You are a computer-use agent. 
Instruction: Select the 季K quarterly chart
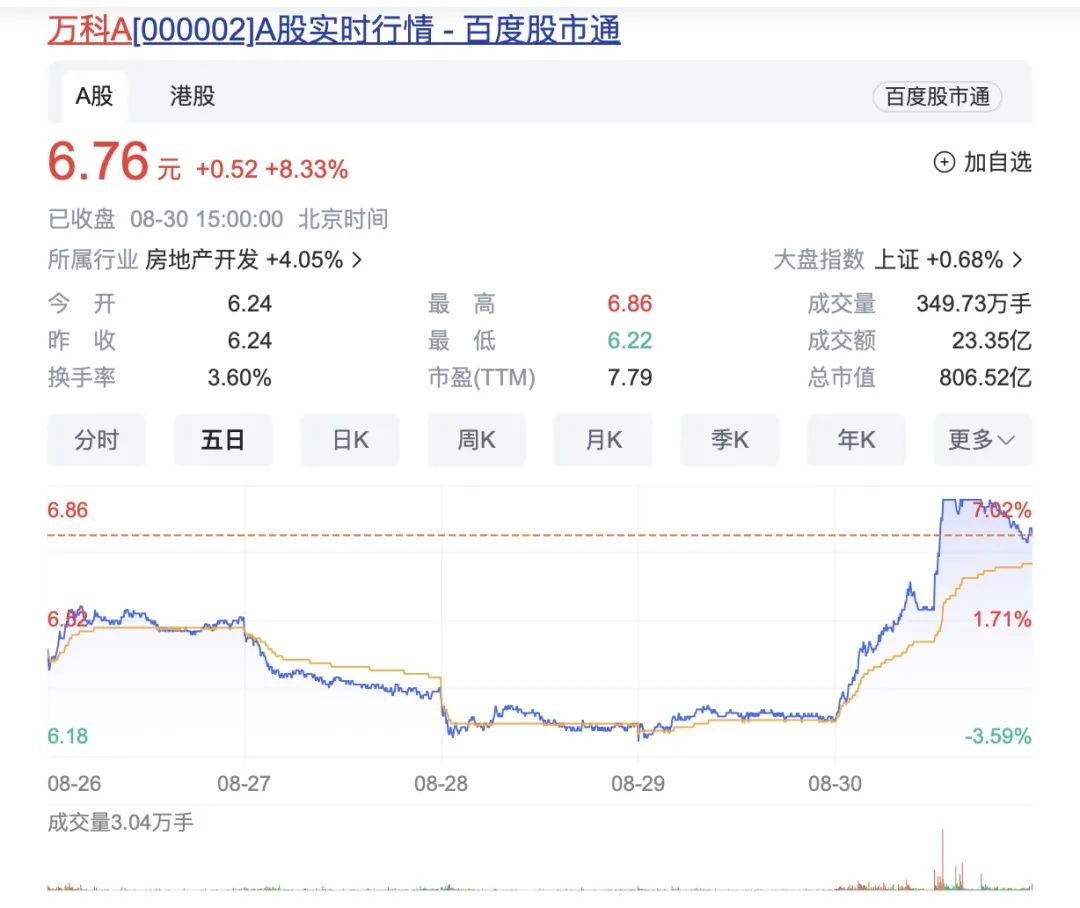coord(730,440)
